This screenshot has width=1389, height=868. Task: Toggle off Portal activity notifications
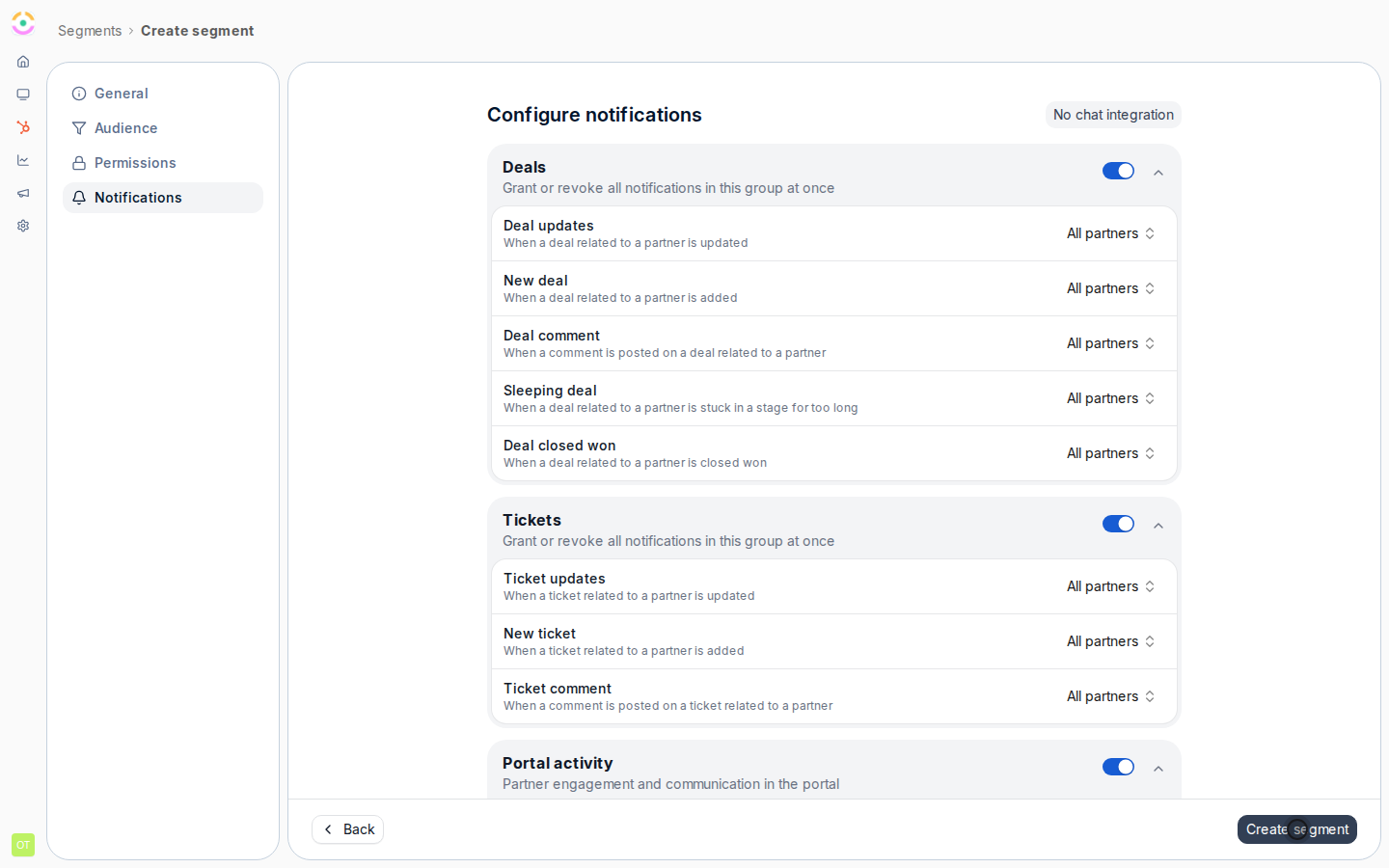1118,767
